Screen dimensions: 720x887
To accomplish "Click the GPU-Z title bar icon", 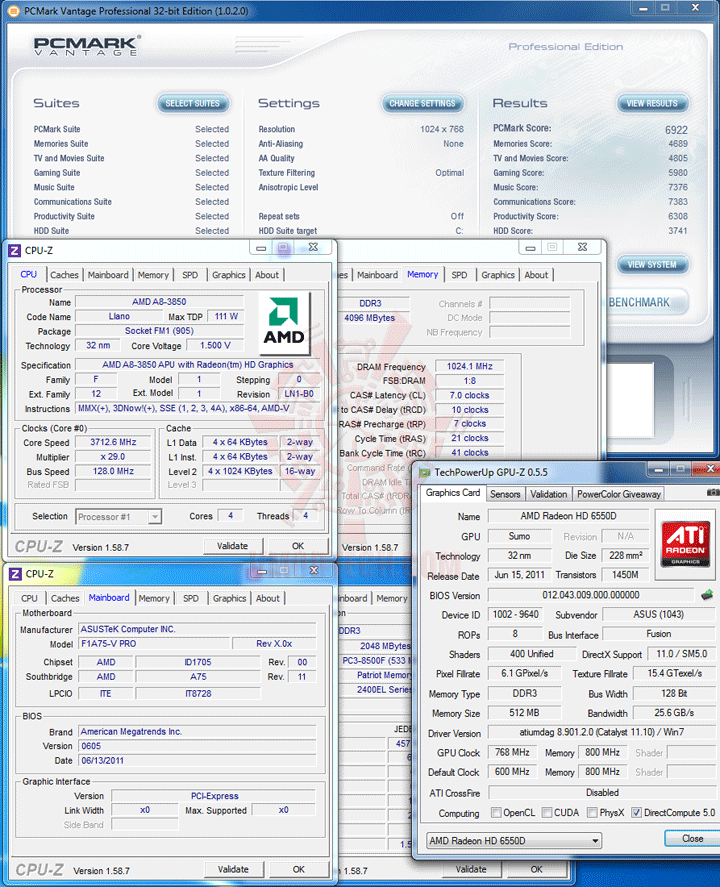I will tap(424, 472).
